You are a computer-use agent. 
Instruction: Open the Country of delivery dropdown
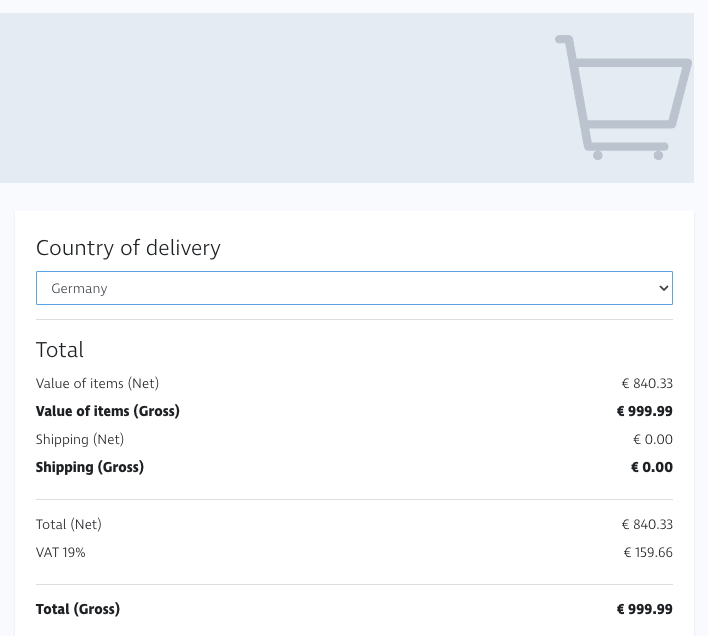click(354, 288)
